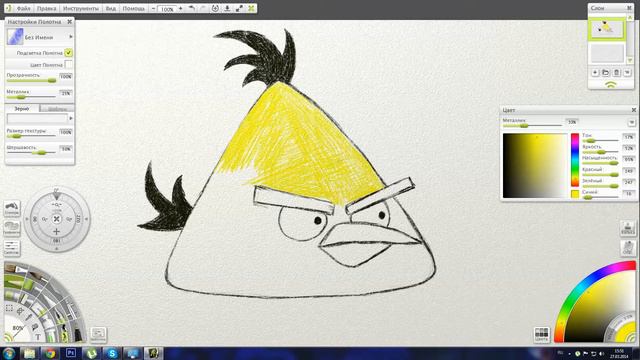
Task: Open the Файл menu
Action: coord(24,8)
